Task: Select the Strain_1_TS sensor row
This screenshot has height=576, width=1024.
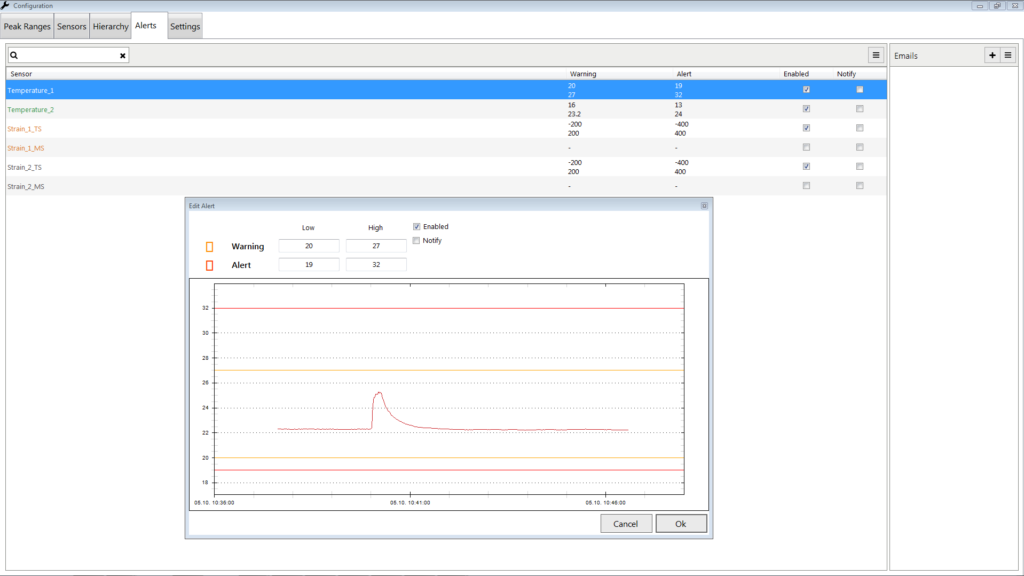Action: (x=446, y=129)
